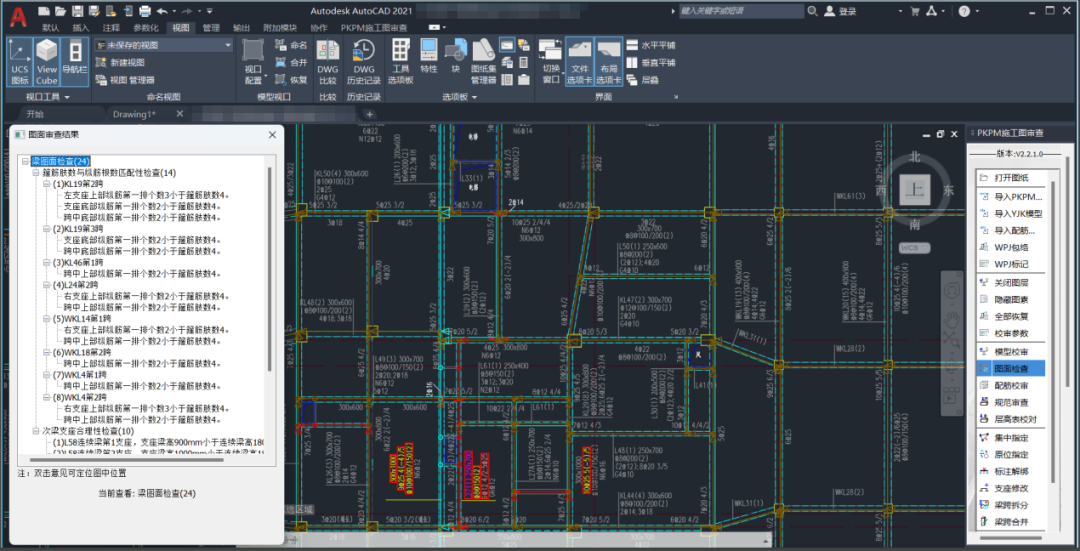Open the help question mark icon
Viewport: 1080px width, 551px height.
pos(964,11)
